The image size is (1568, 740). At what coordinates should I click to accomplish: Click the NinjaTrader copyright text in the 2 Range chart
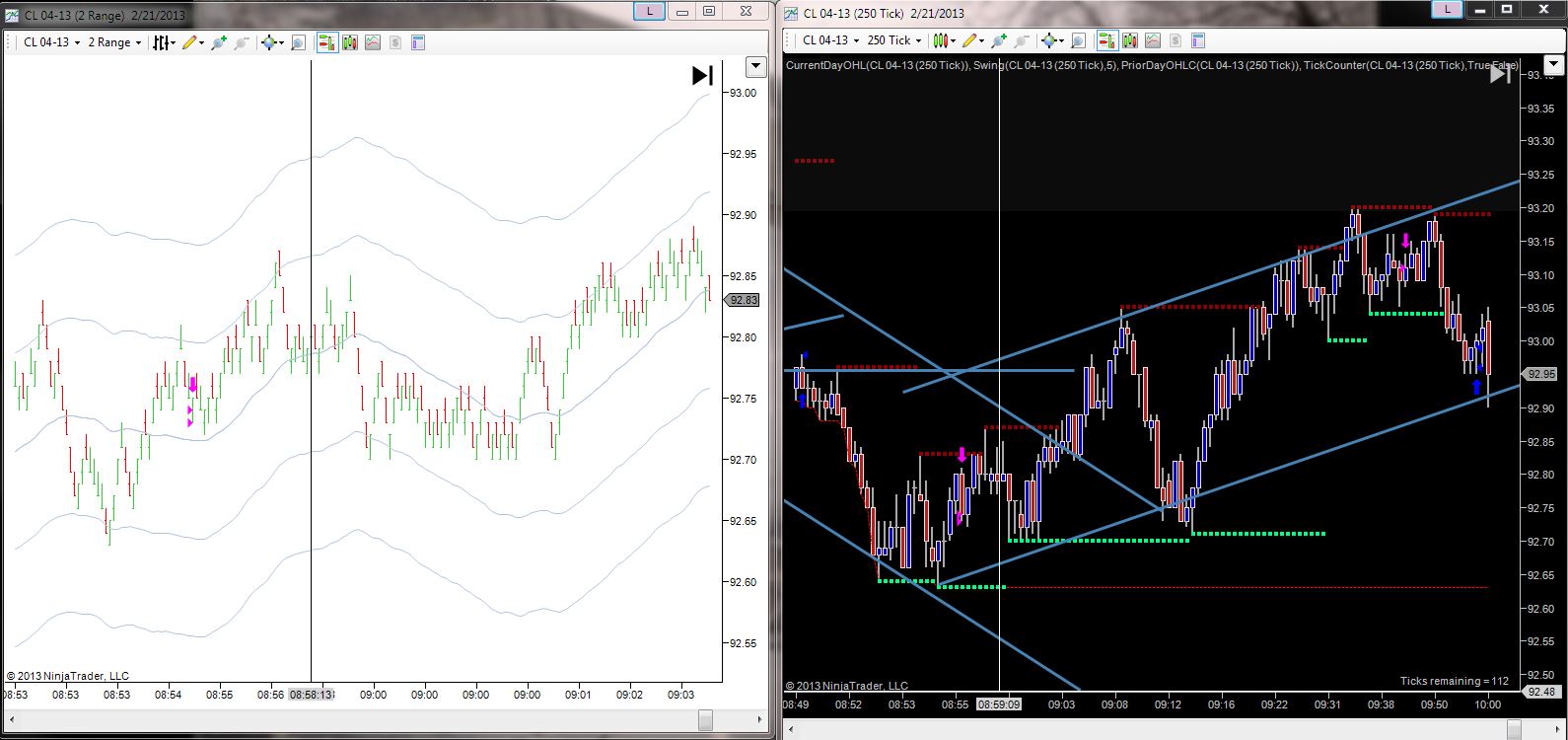pyautogui.click(x=68, y=676)
